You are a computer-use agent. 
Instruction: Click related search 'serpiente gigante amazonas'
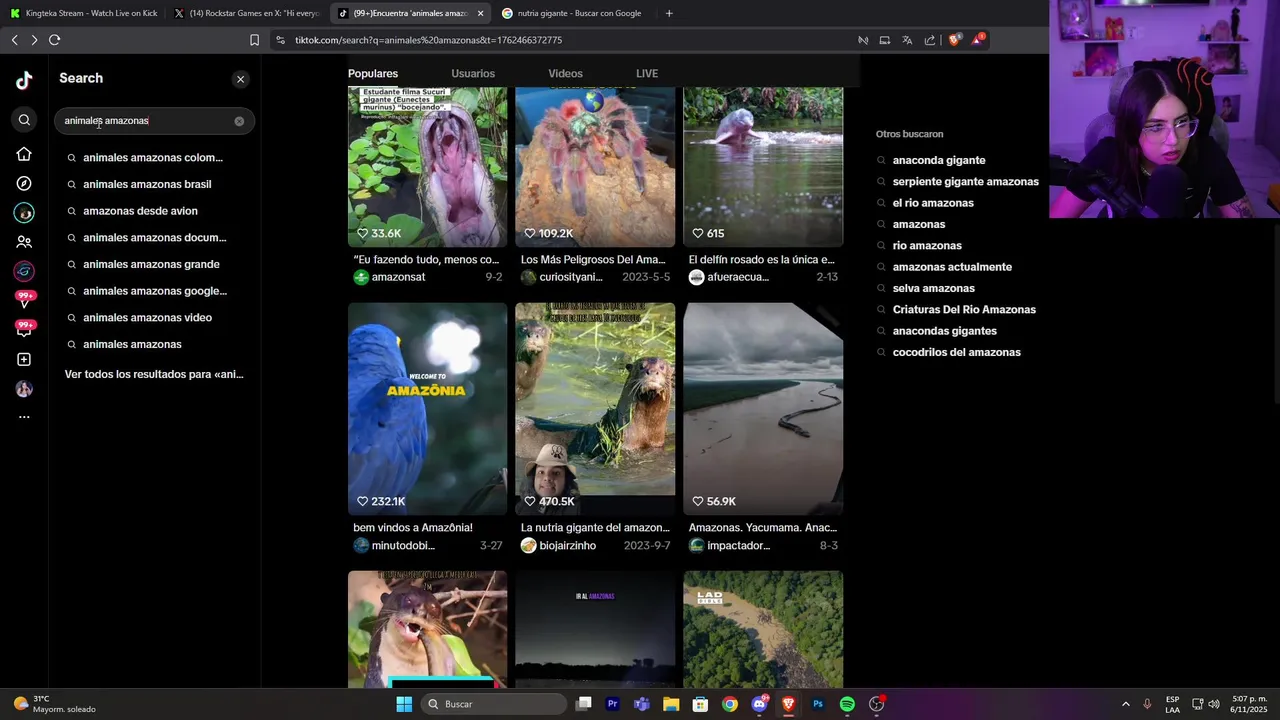pos(965,182)
